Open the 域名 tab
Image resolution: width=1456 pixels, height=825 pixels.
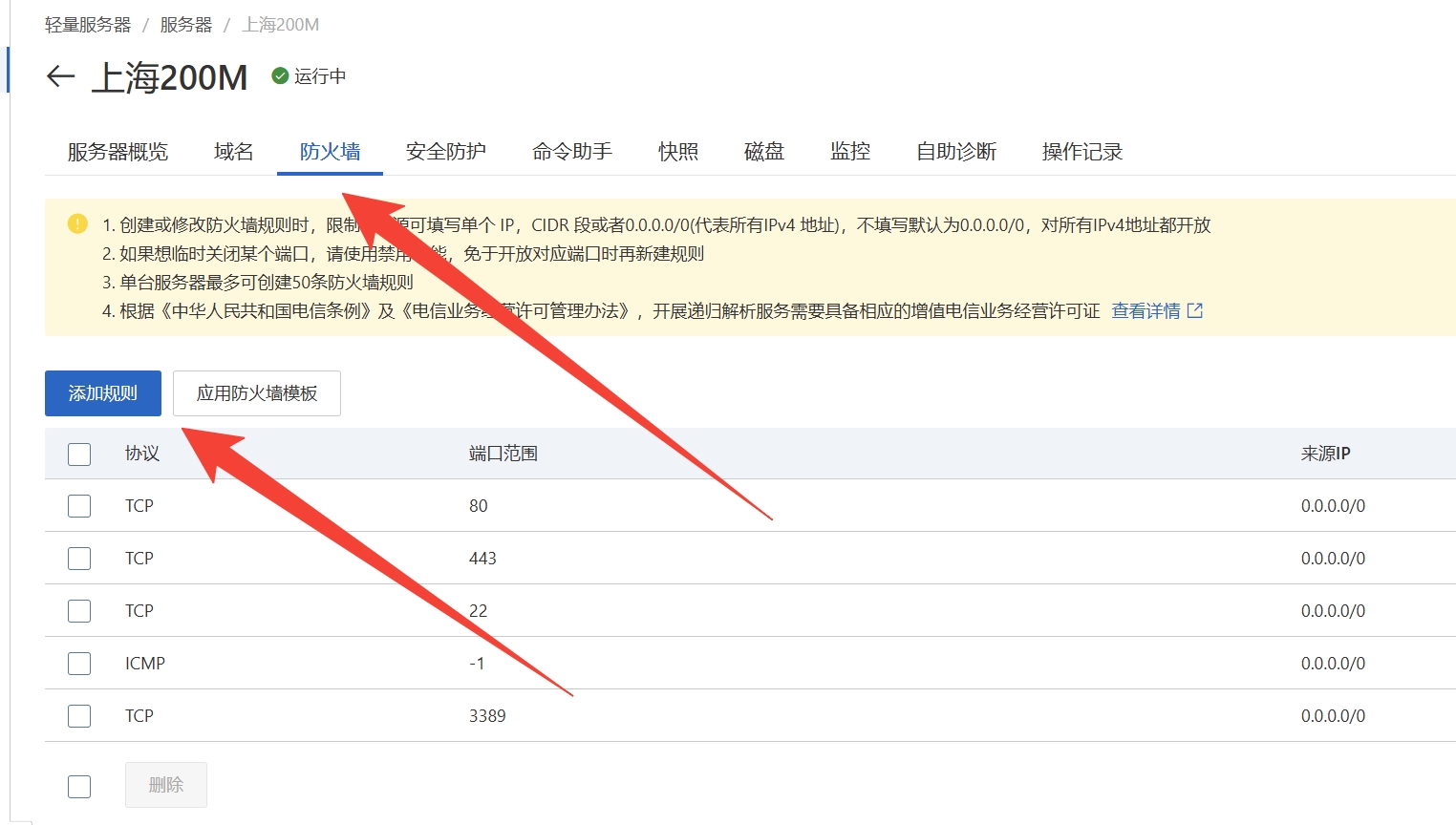click(233, 152)
